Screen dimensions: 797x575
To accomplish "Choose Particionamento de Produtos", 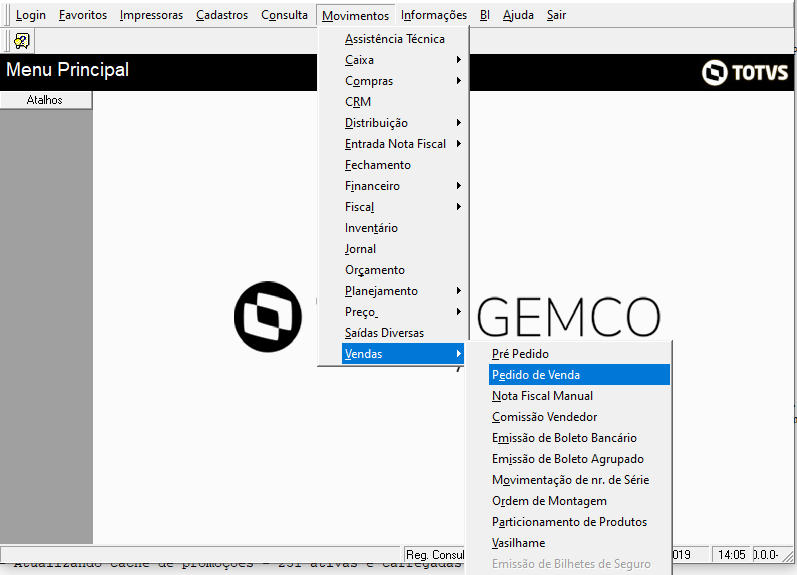I will (x=579, y=522).
